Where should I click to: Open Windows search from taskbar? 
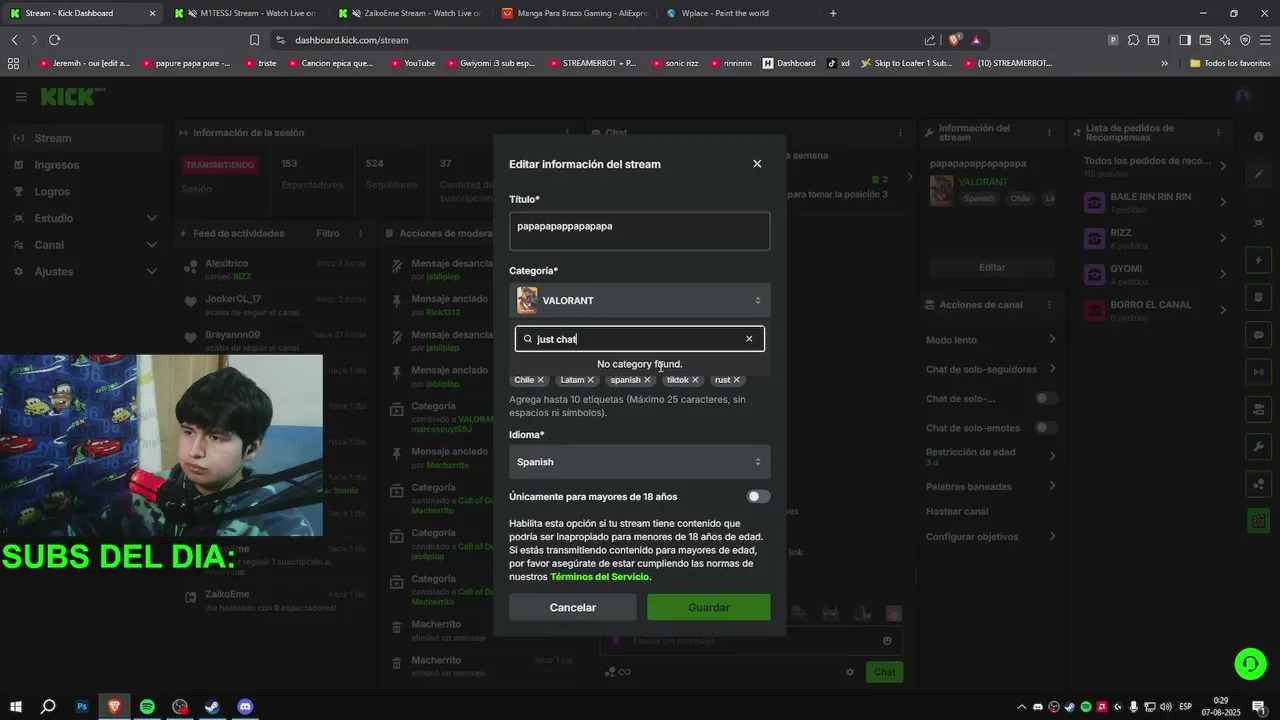point(48,707)
